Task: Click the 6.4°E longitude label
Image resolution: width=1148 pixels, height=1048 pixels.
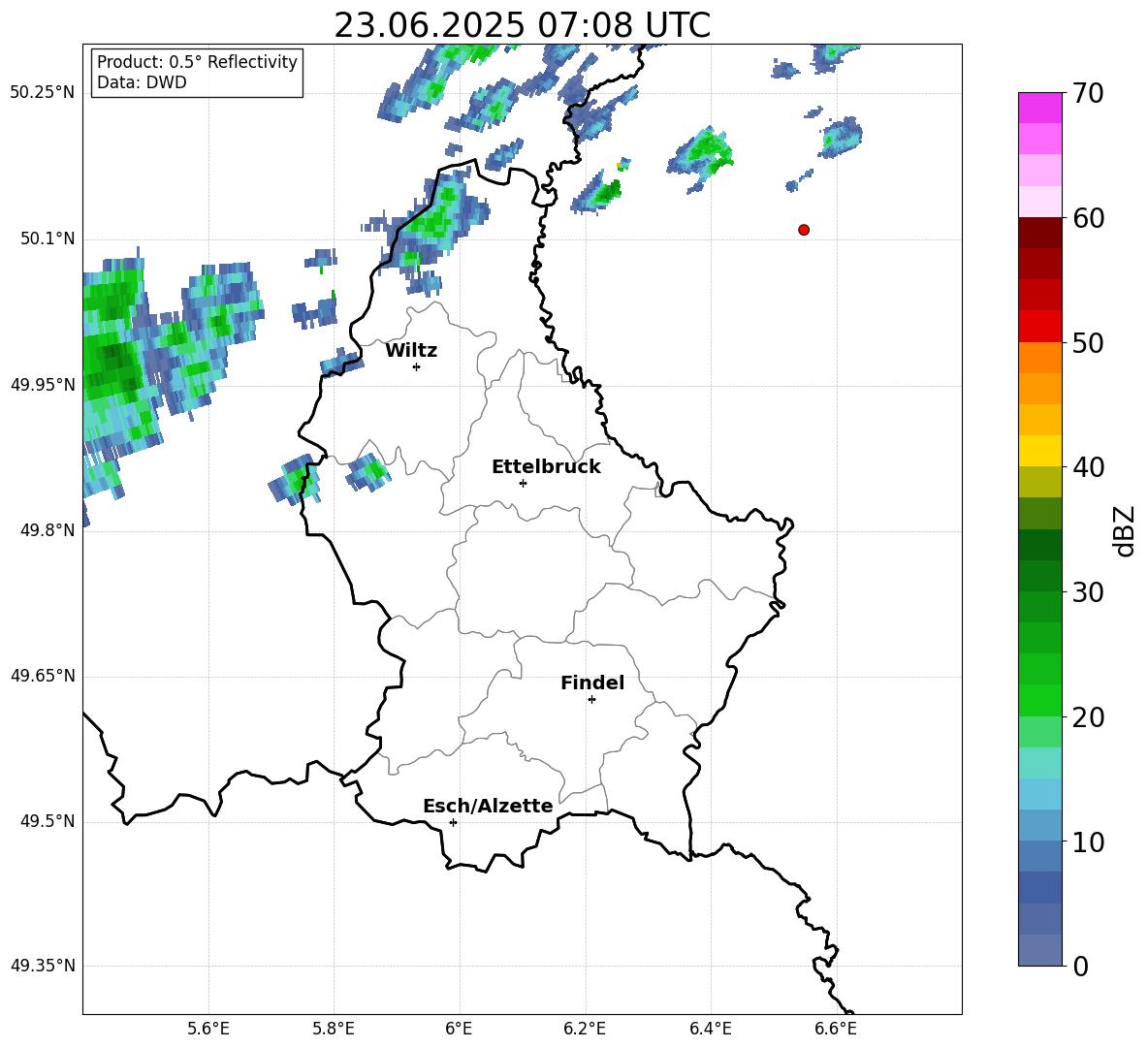Action: 710,1029
